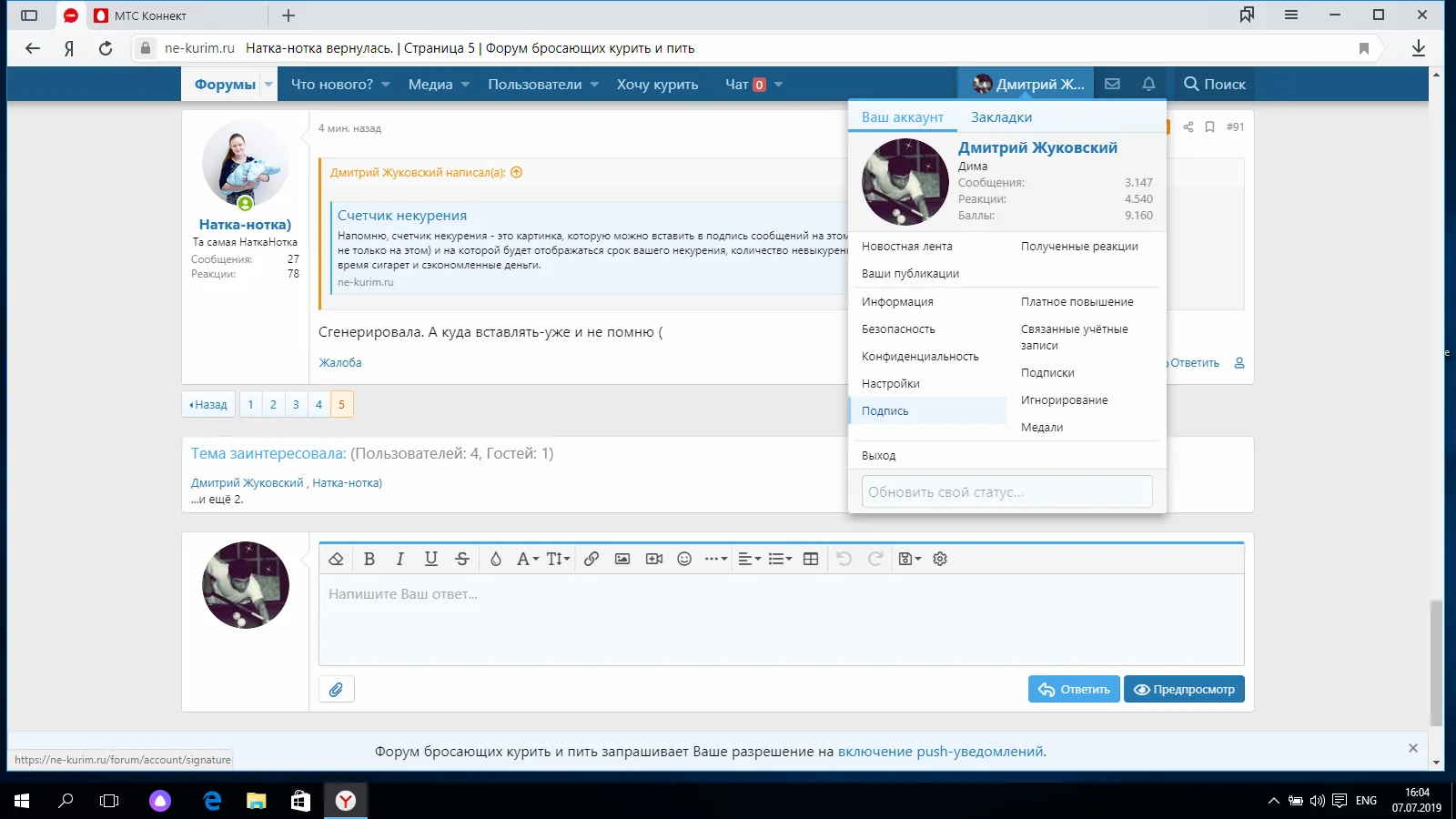Viewport: 1456px width, 819px height.
Task: Click into the Напишите Ваш ответ editor
Action: point(781,620)
